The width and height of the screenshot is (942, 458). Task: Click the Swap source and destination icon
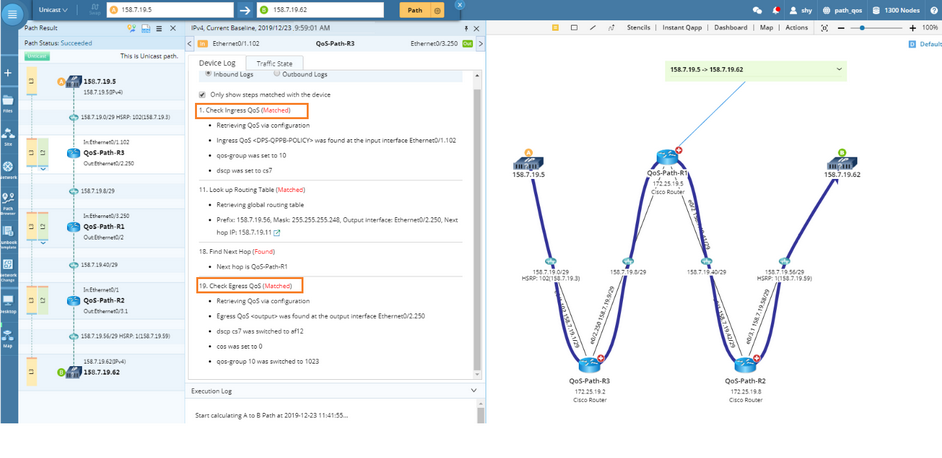tap(94, 10)
